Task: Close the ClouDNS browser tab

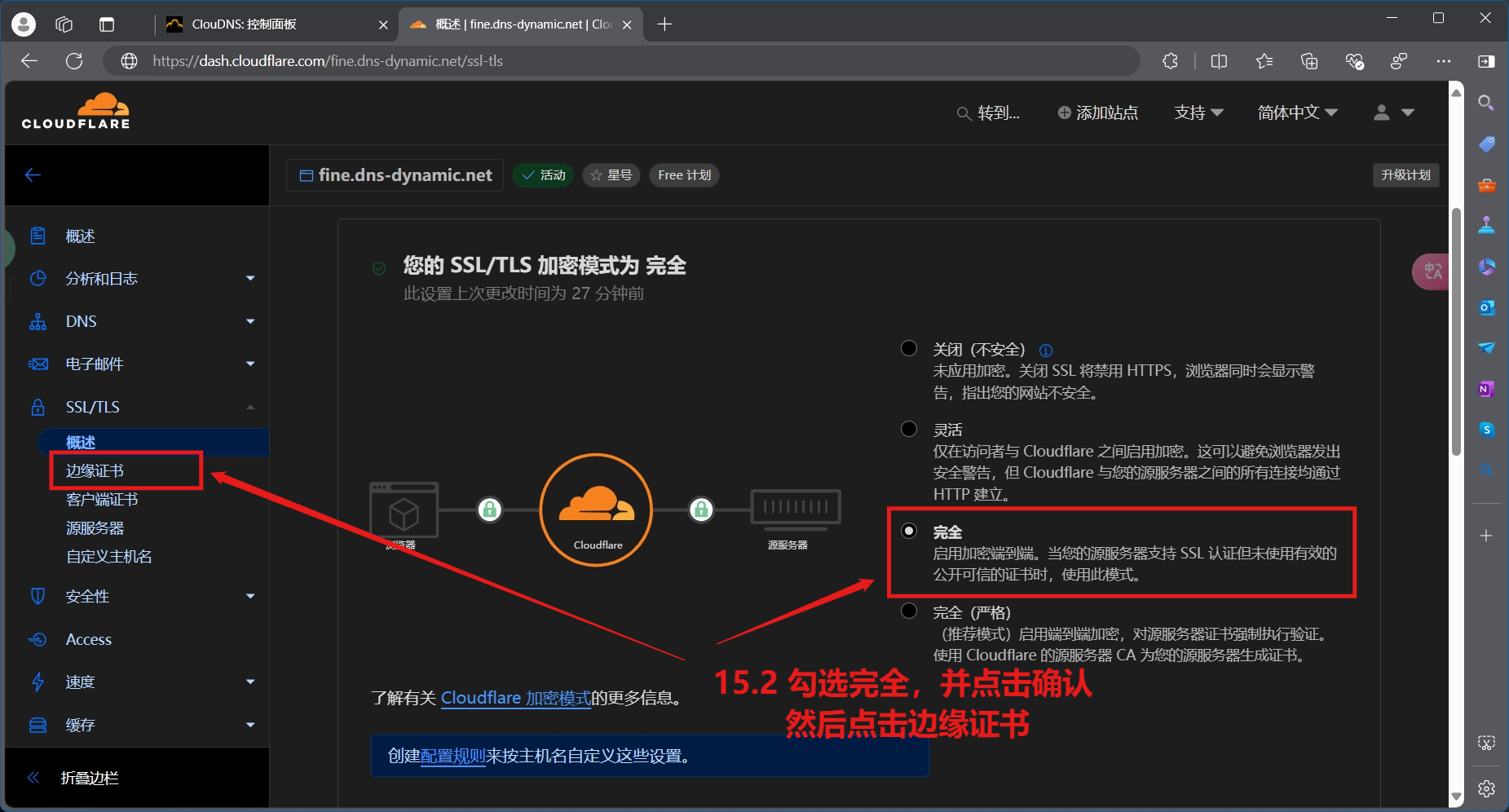Action: click(x=383, y=24)
